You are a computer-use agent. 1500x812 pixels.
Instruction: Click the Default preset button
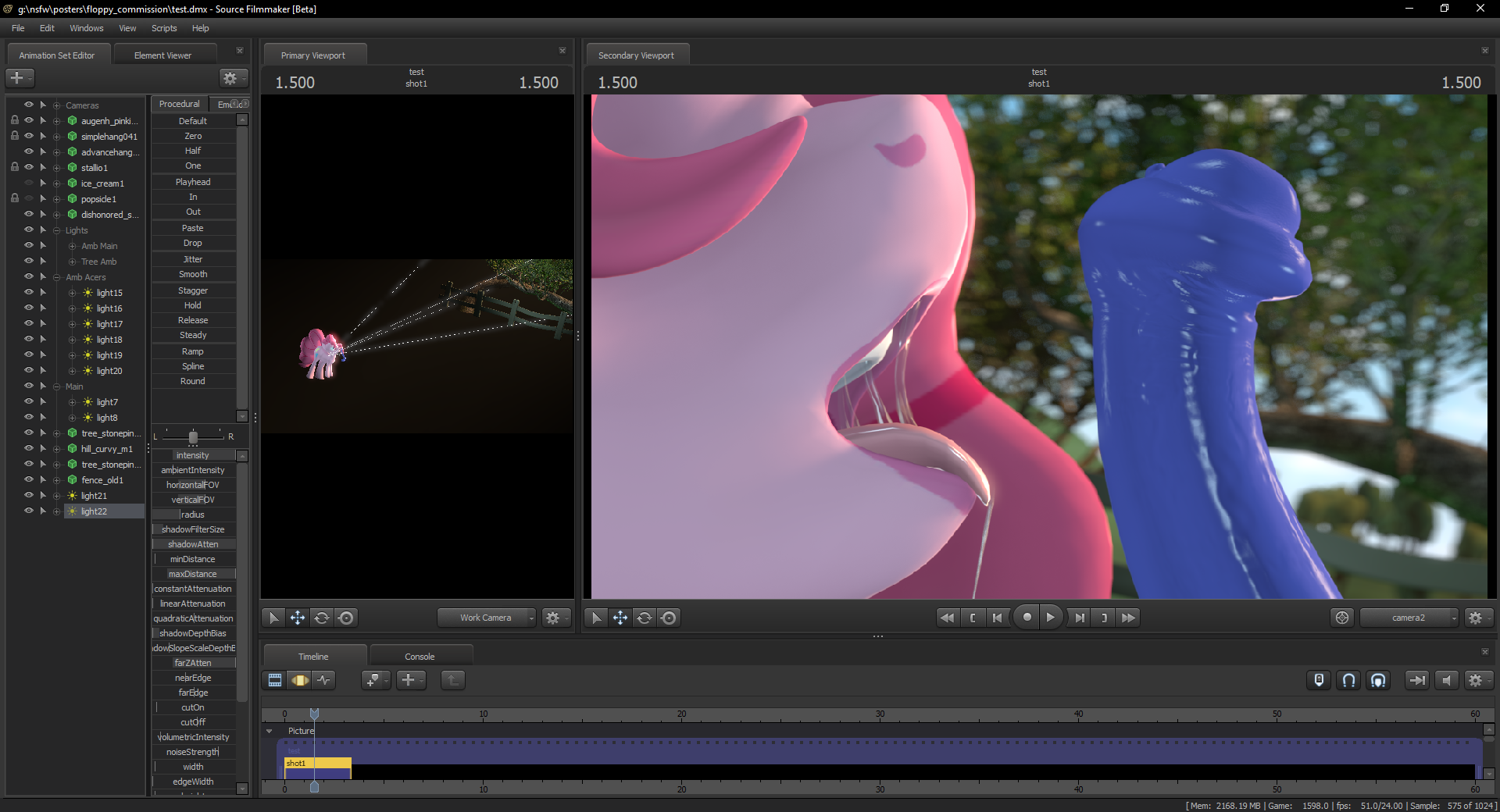click(193, 121)
